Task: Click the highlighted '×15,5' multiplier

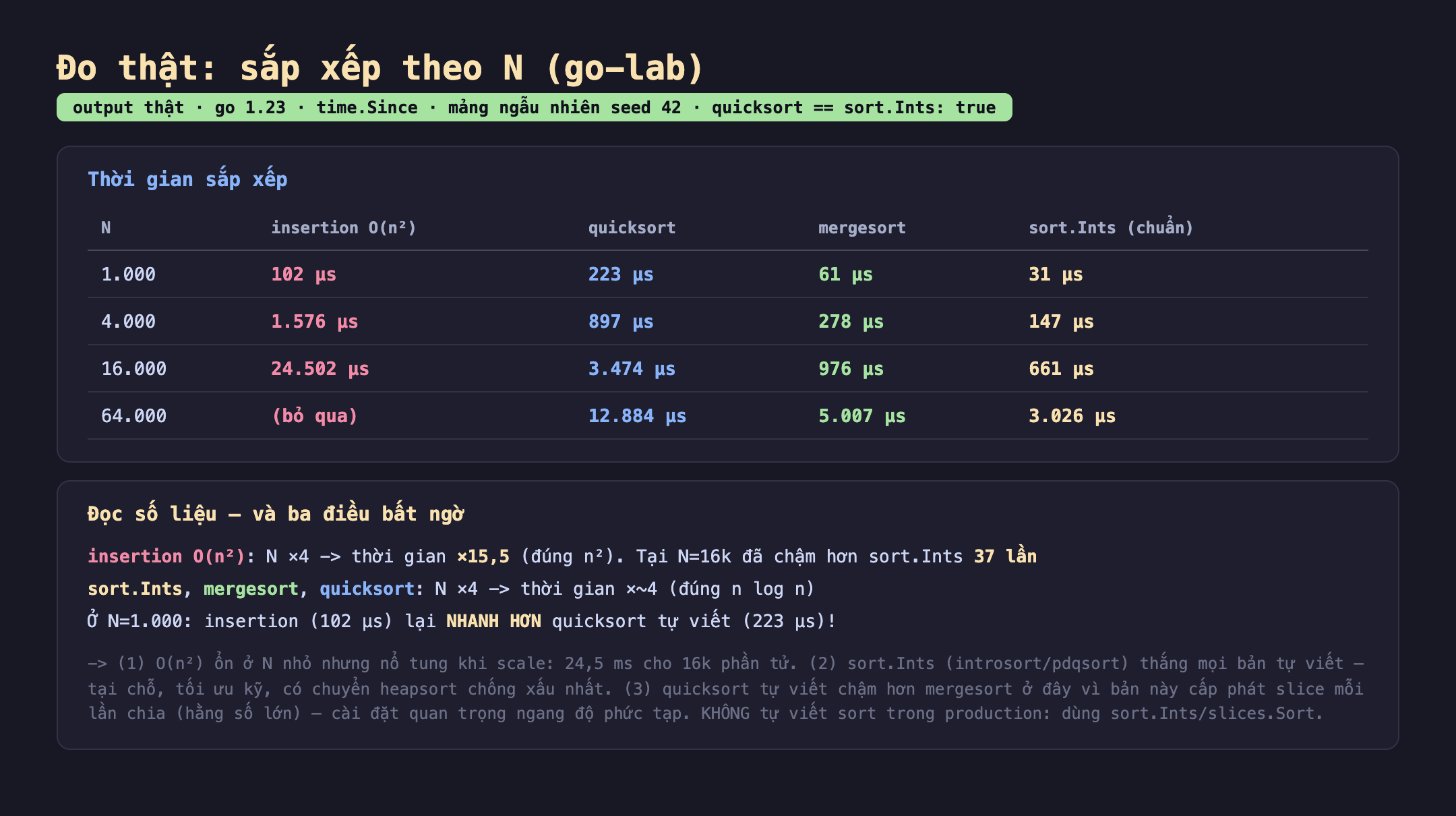Action: (x=483, y=556)
